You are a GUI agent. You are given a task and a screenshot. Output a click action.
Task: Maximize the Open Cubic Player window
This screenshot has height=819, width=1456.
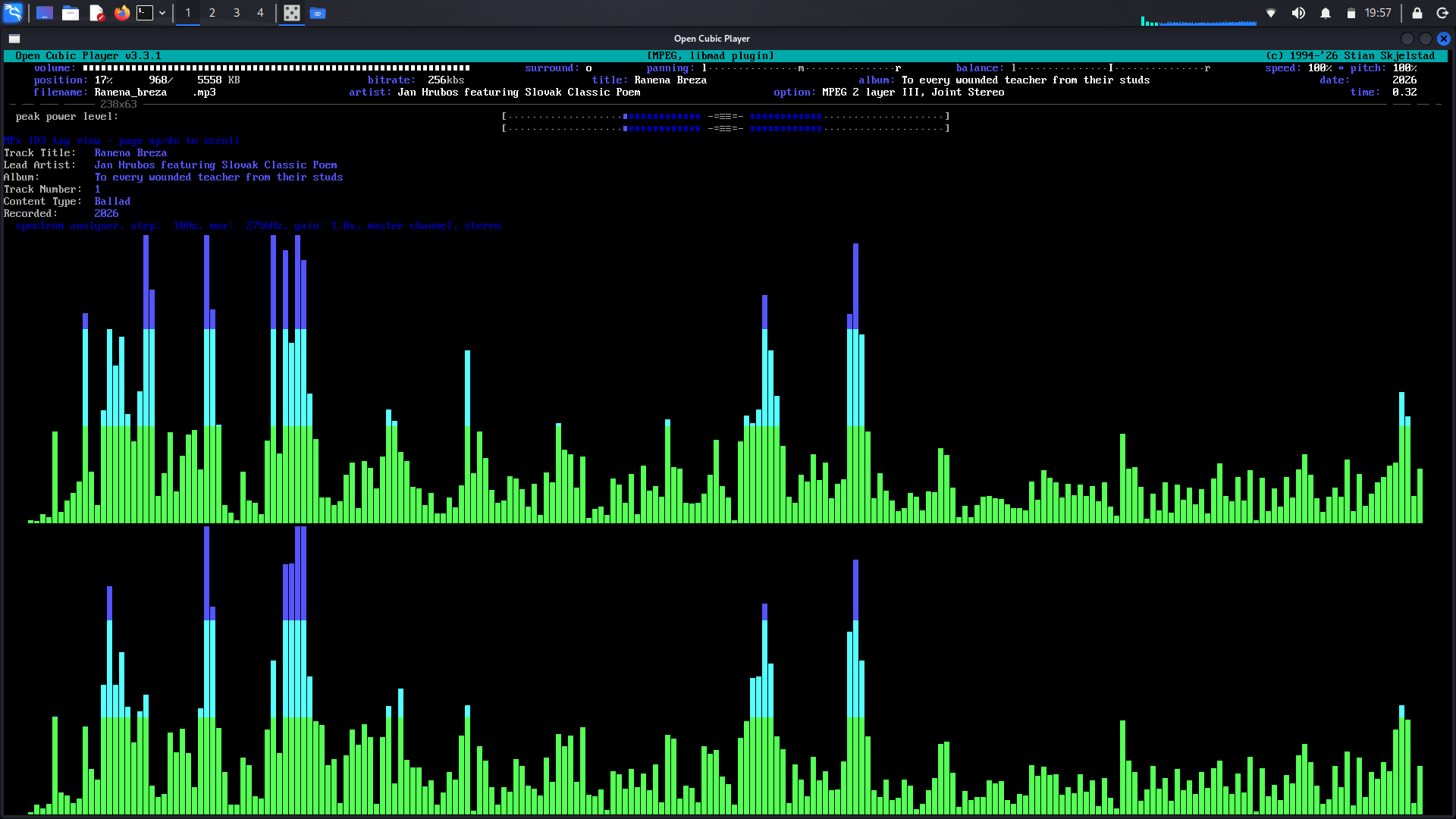click(1426, 39)
